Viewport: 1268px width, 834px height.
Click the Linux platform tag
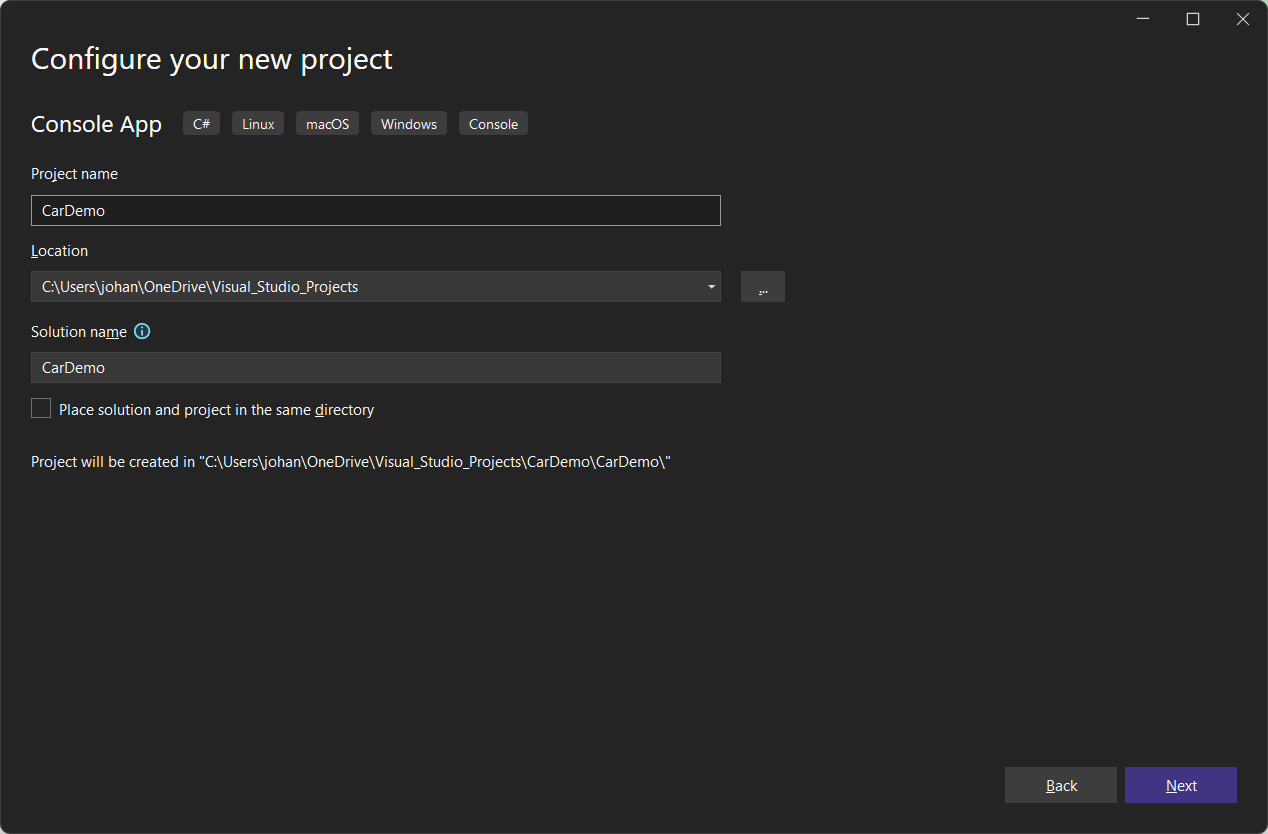(258, 124)
